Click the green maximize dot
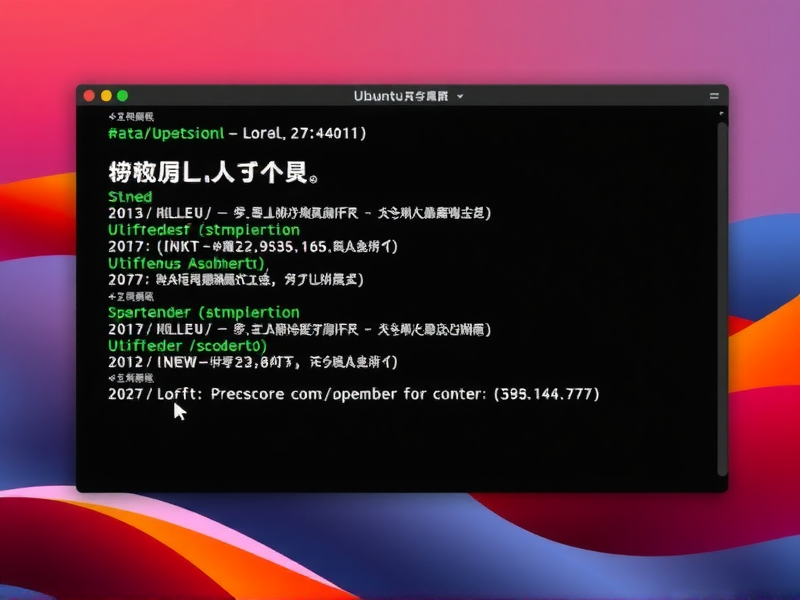 (x=120, y=95)
